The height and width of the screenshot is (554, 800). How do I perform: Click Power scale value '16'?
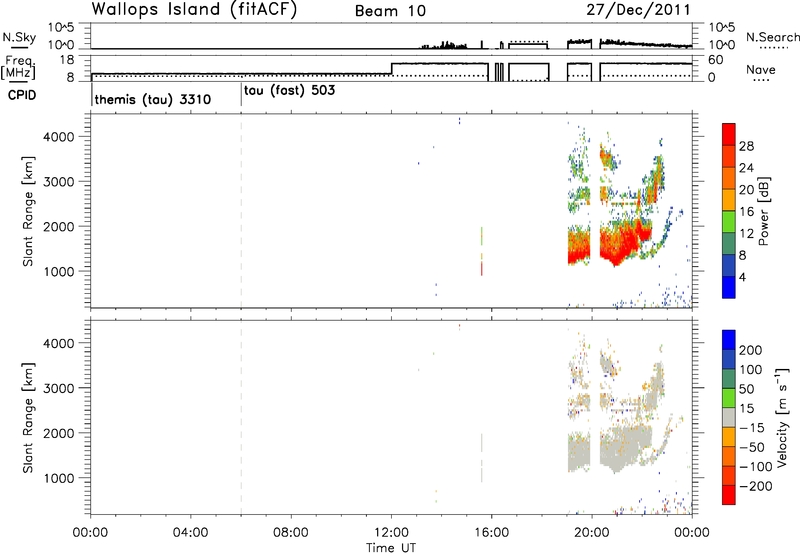[x=746, y=212]
